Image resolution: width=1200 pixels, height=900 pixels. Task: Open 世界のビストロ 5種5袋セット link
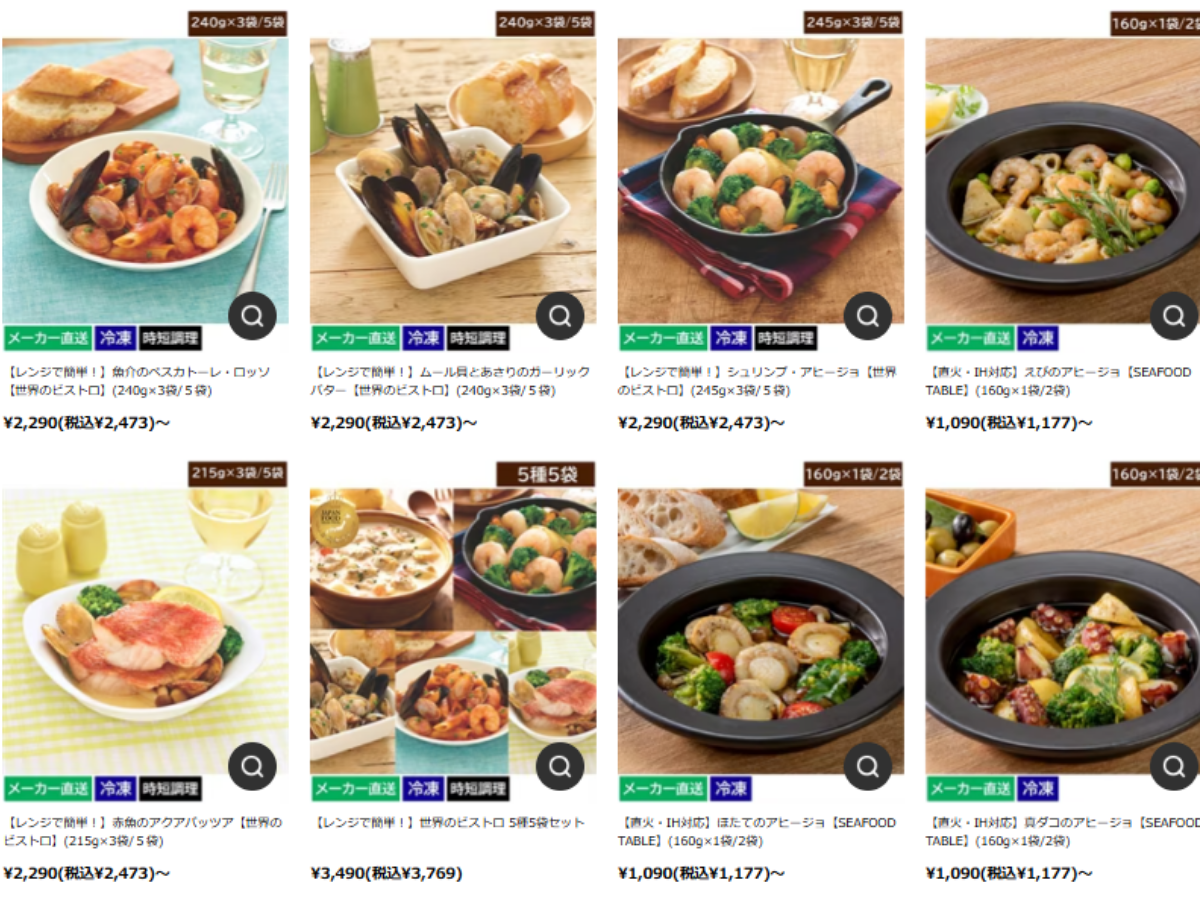tap(448, 823)
